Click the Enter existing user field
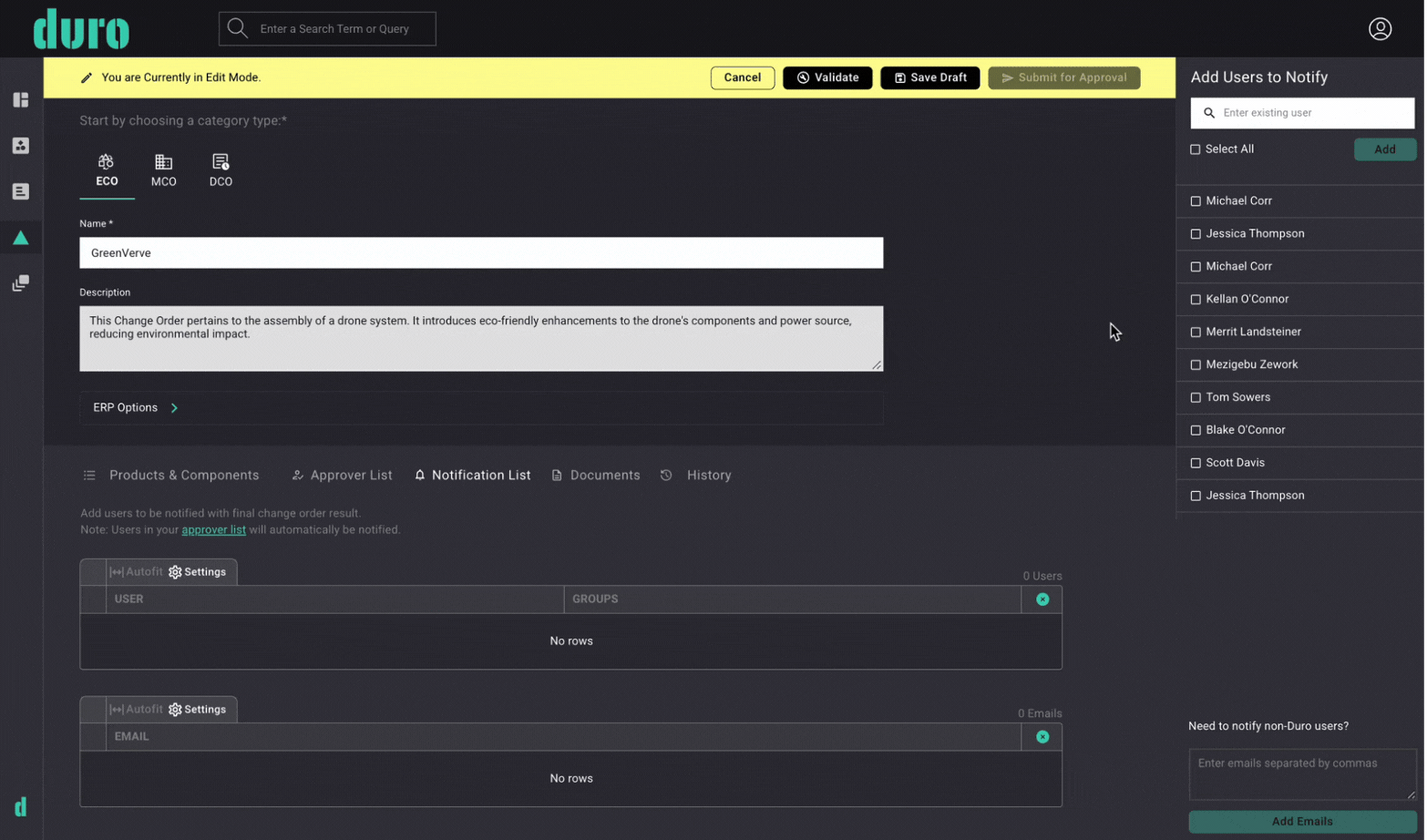 1304,113
